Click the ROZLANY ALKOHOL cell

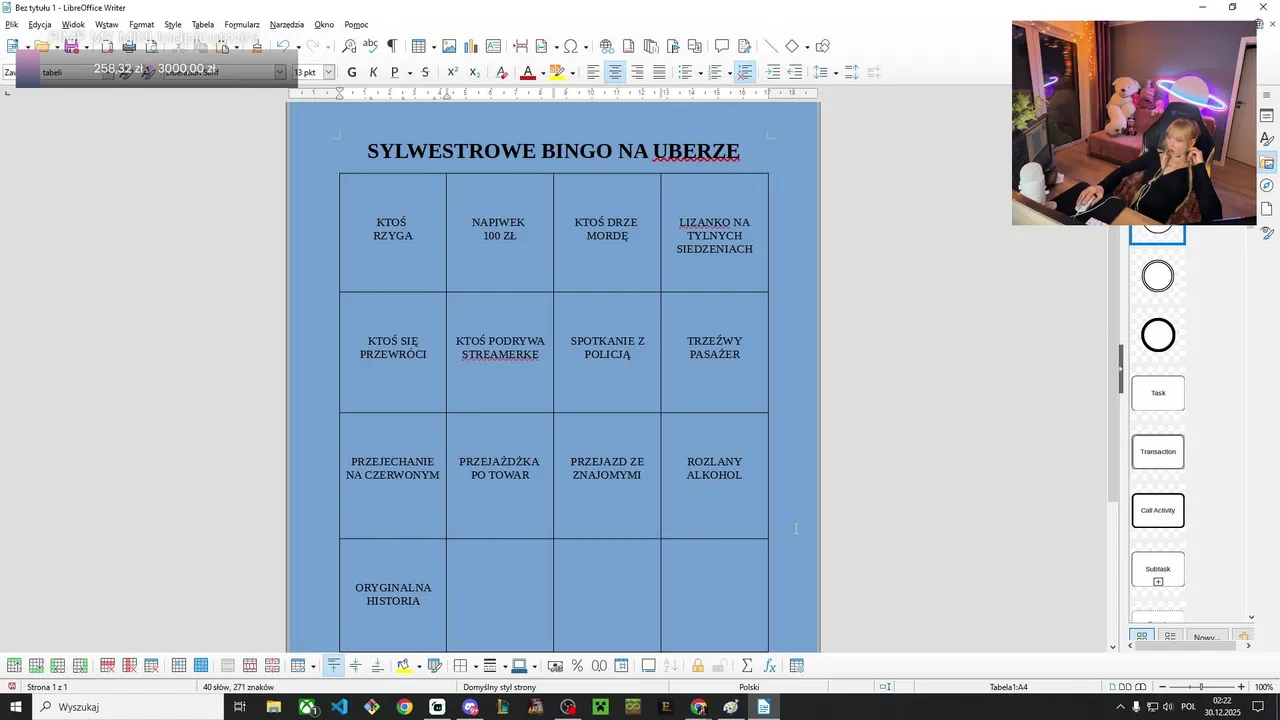pos(714,475)
